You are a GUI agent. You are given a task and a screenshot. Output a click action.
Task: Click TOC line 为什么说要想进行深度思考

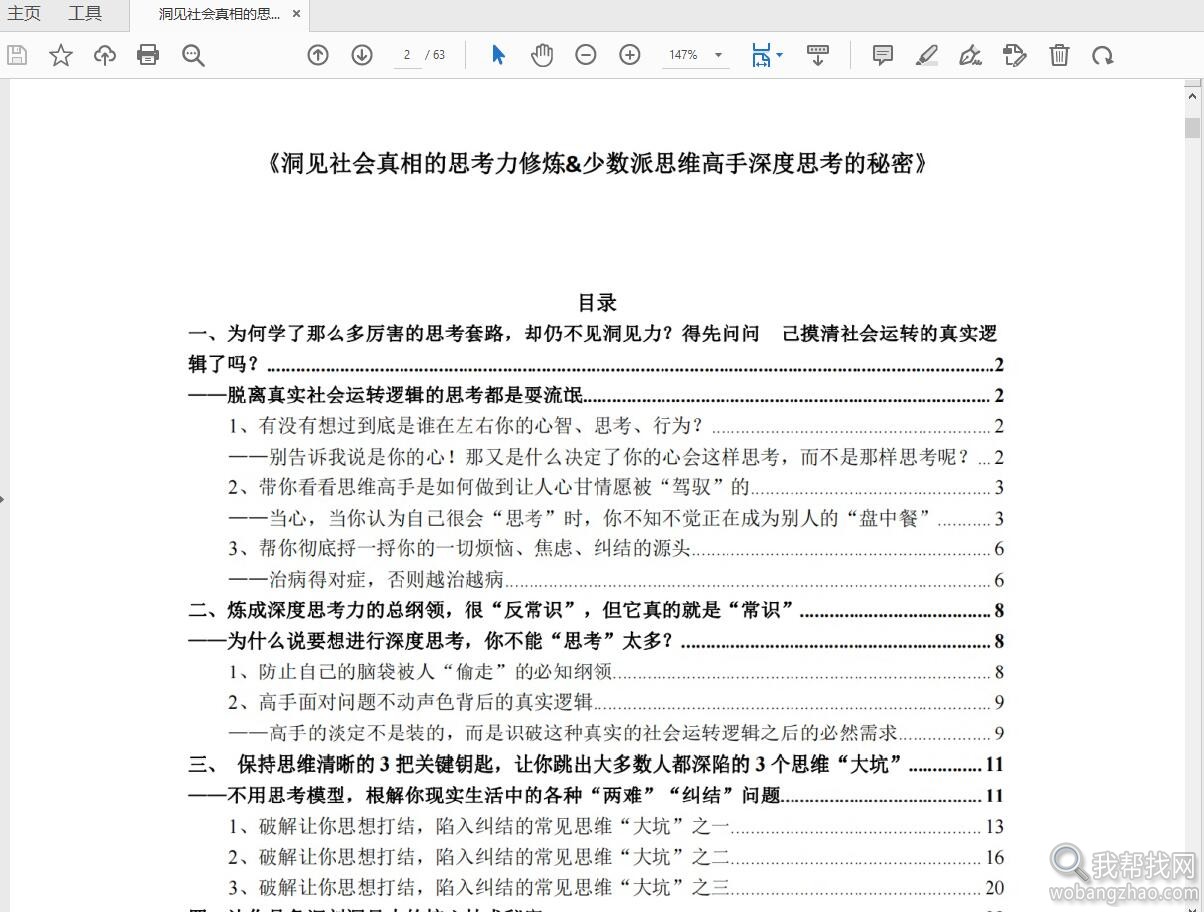click(596, 641)
